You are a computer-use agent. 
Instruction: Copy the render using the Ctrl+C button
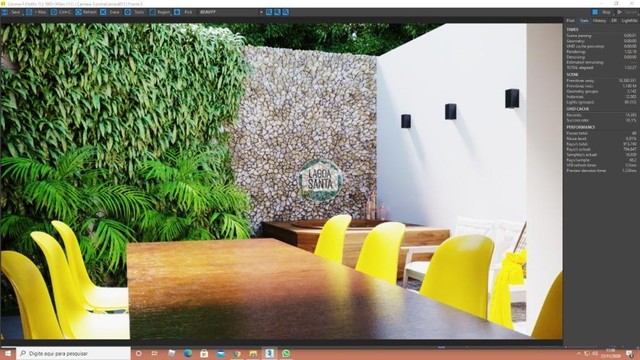coord(61,12)
